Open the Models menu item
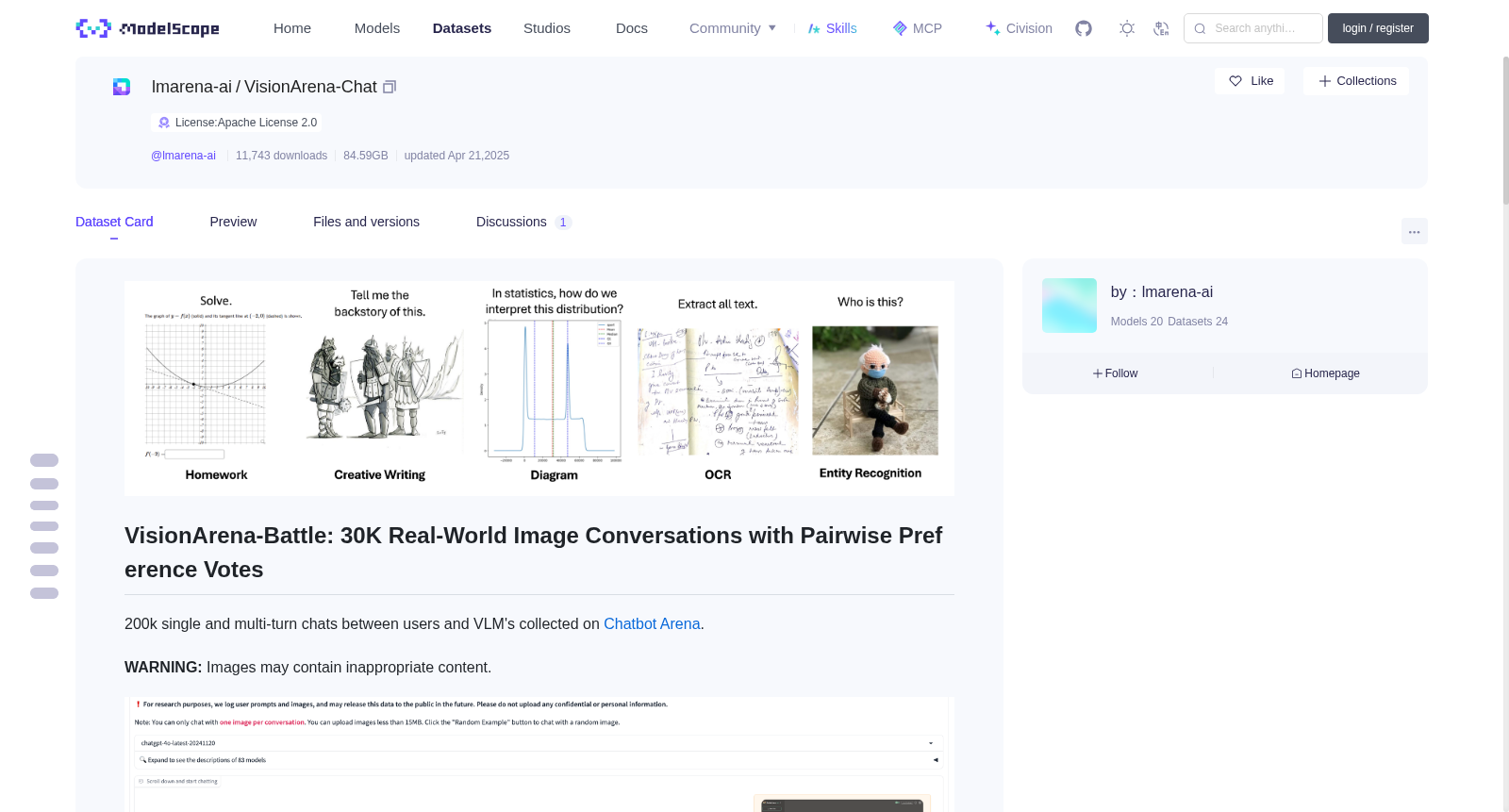 tap(377, 28)
